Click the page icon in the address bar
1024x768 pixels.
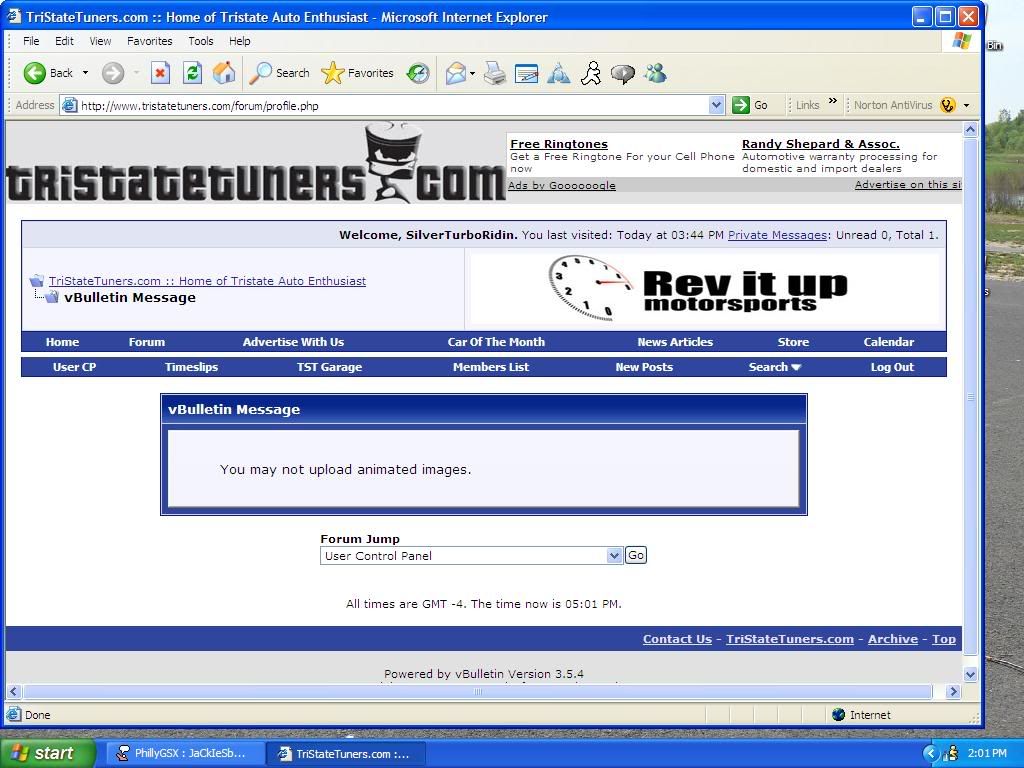coord(70,105)
